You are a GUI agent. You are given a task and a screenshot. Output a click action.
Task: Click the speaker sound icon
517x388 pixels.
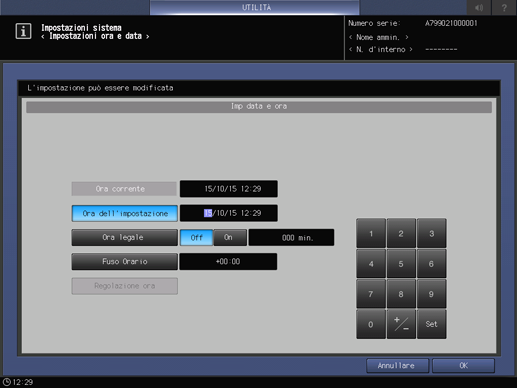479,7
